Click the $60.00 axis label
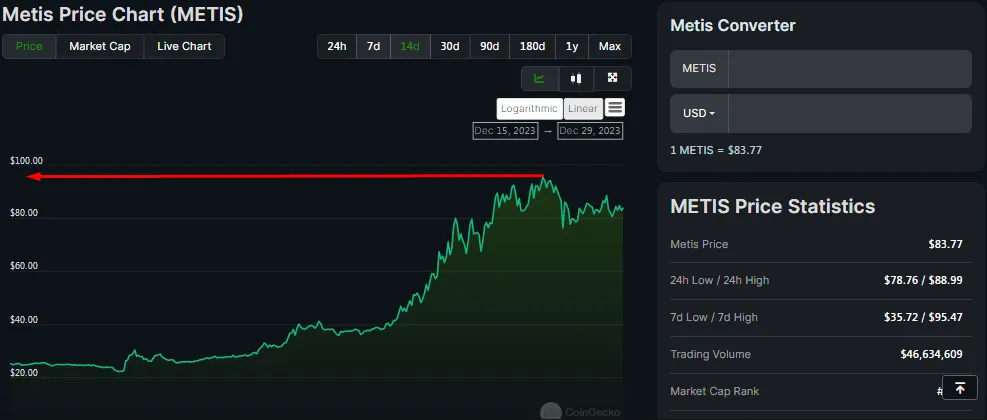 24,266
